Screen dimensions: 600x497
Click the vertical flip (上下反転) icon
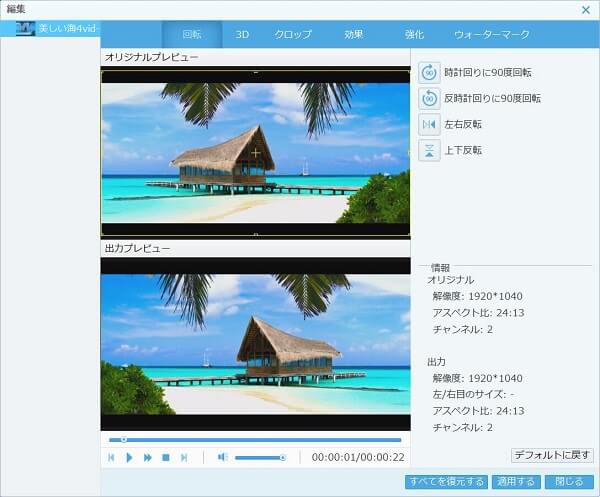pos(429,150)
